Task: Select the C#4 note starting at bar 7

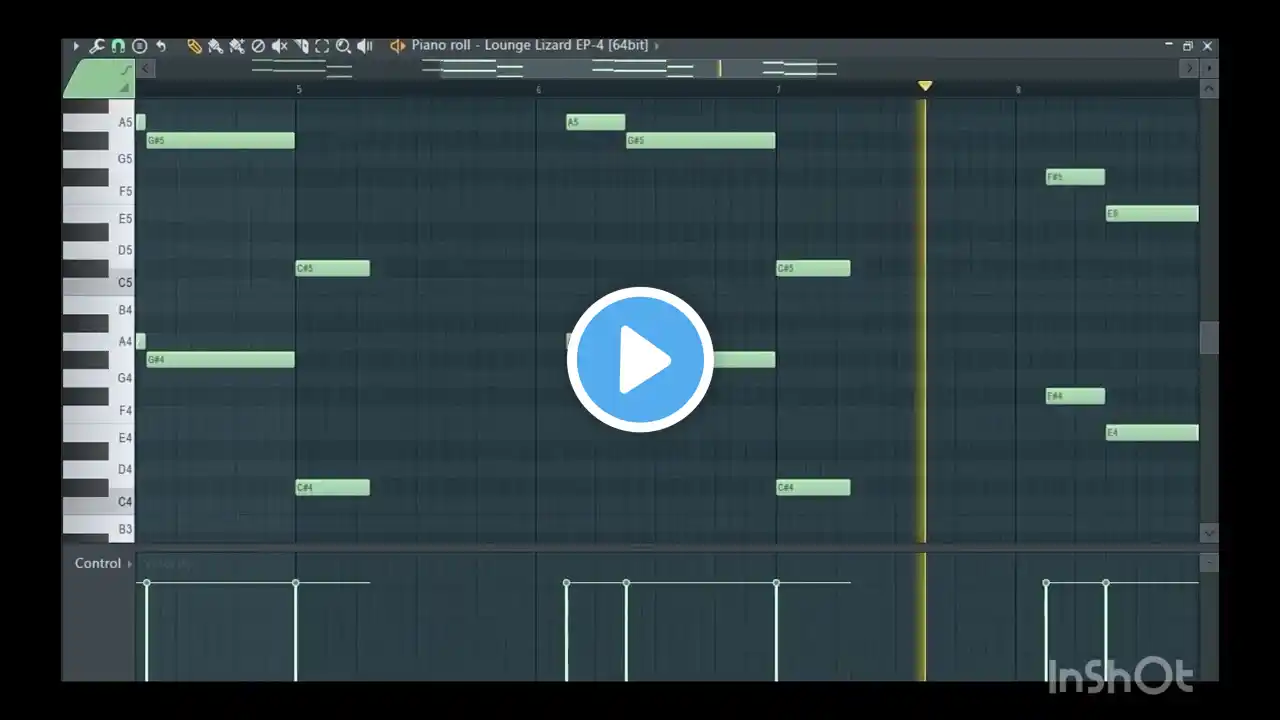Action: (x=813, y=488)
